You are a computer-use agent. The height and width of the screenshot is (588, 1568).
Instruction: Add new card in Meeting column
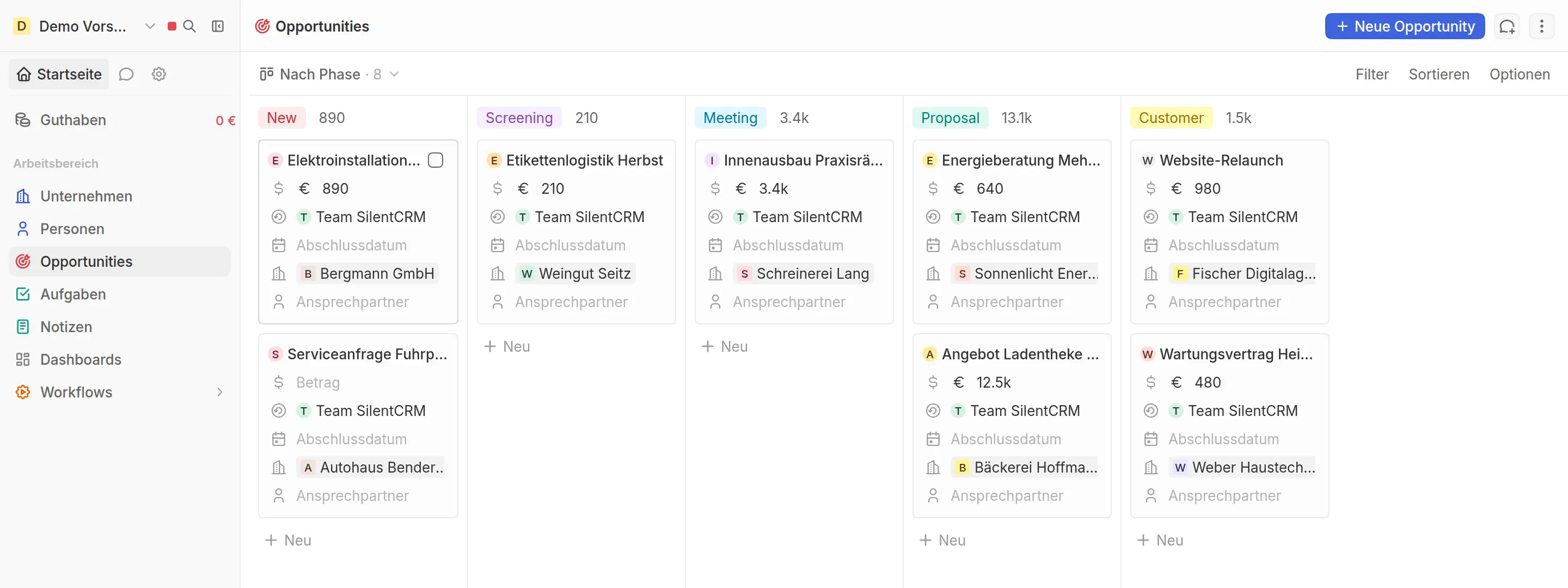pyautogui.click(x=725, y=346)
